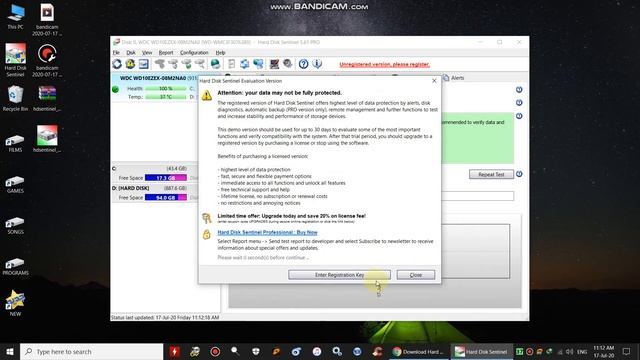Select the hdsentinel WinRAR archive on desktop
The image size is (640, 360).
tap(47, 98)
